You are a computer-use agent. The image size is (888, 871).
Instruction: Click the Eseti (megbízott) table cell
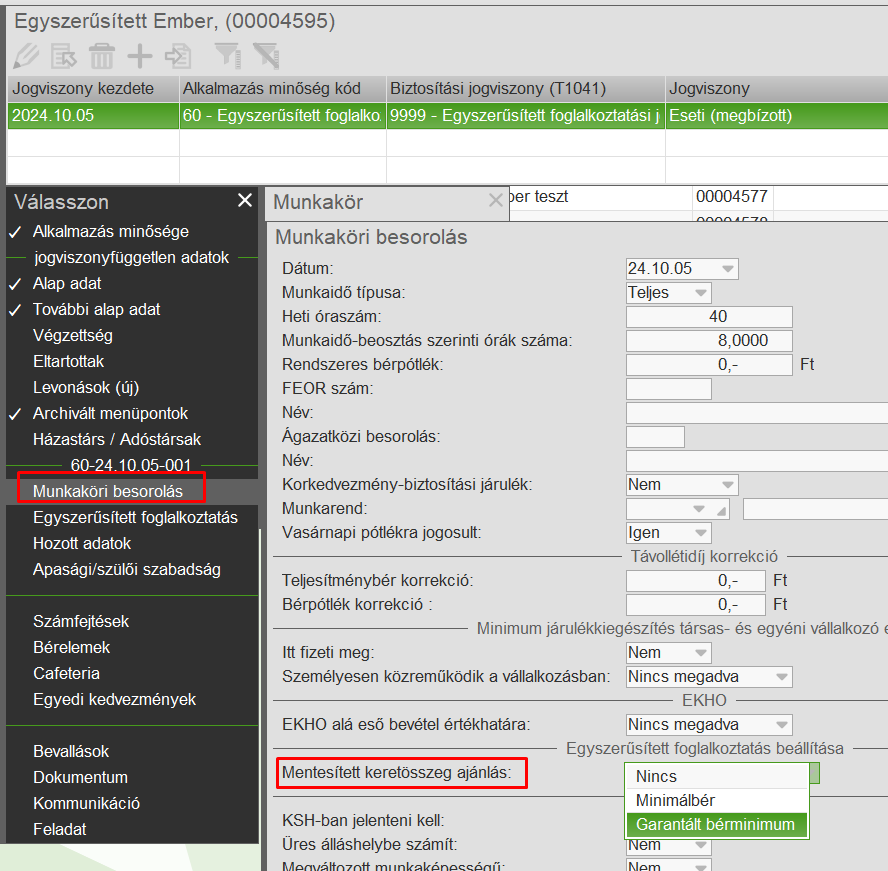[776, 116]
